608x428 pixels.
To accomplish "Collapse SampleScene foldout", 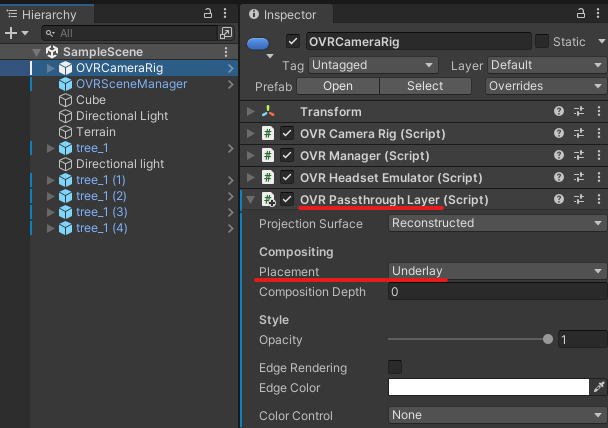I will (x=36, y=52).
